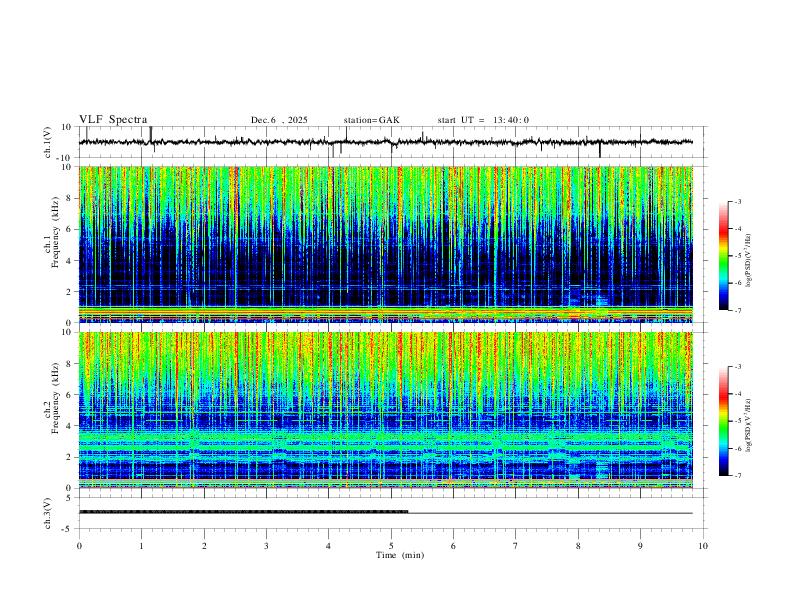Viewport: 792px width, 612px height.
Task: Click the "start UT = 13:40:0" header text
Action: click(x=483, y=120)
